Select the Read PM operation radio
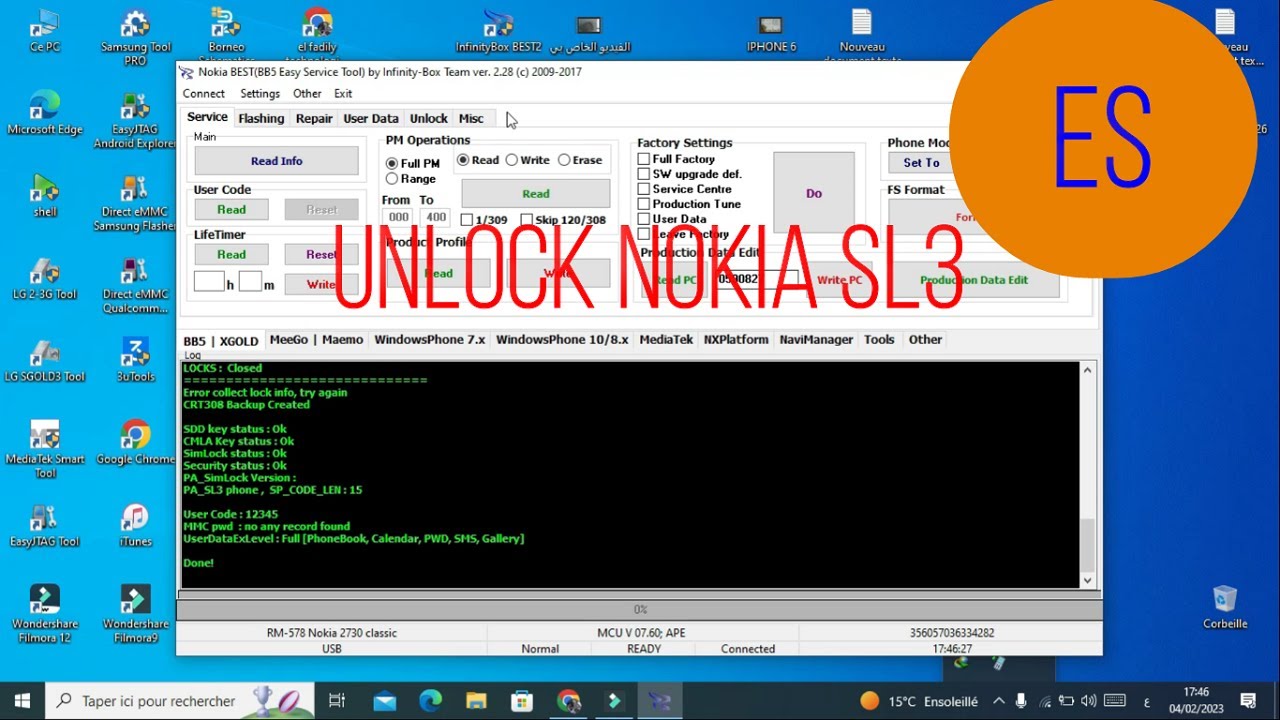This screenshot has height=720, width=1280. 478,160
